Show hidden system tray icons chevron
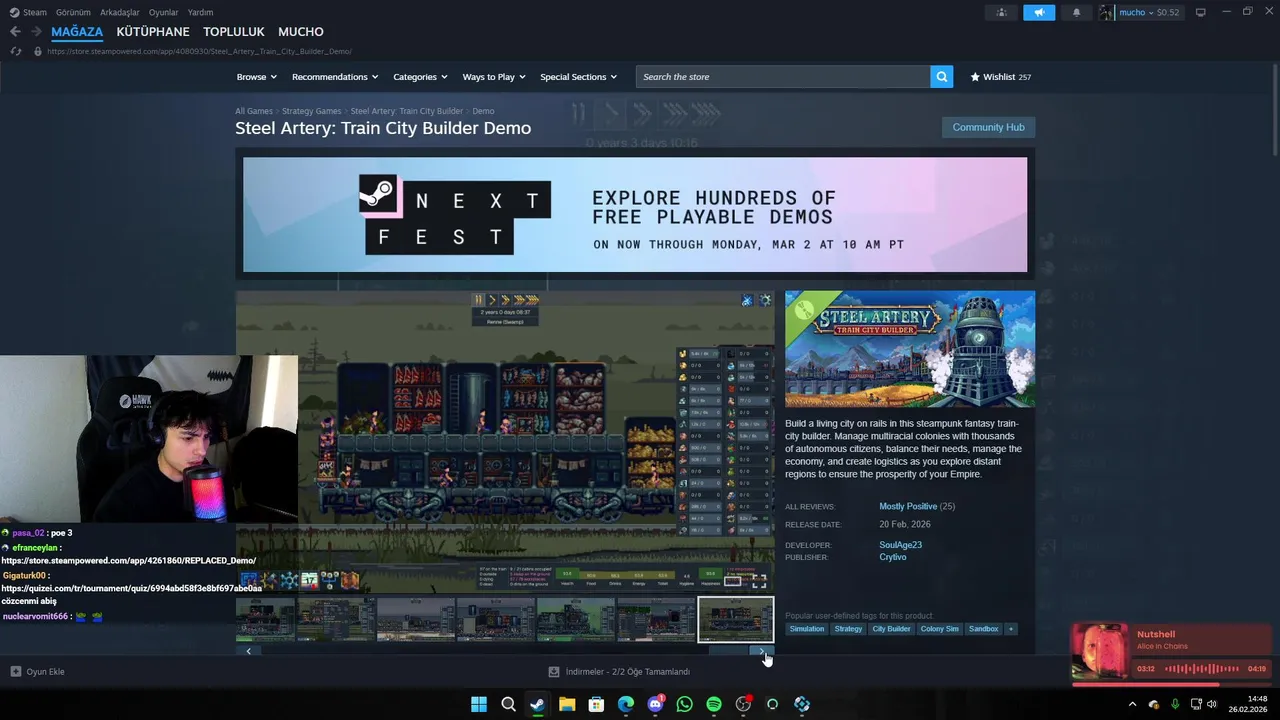Image resolution: width=1280 pixels, height=720 pixels. point(1132,704)
